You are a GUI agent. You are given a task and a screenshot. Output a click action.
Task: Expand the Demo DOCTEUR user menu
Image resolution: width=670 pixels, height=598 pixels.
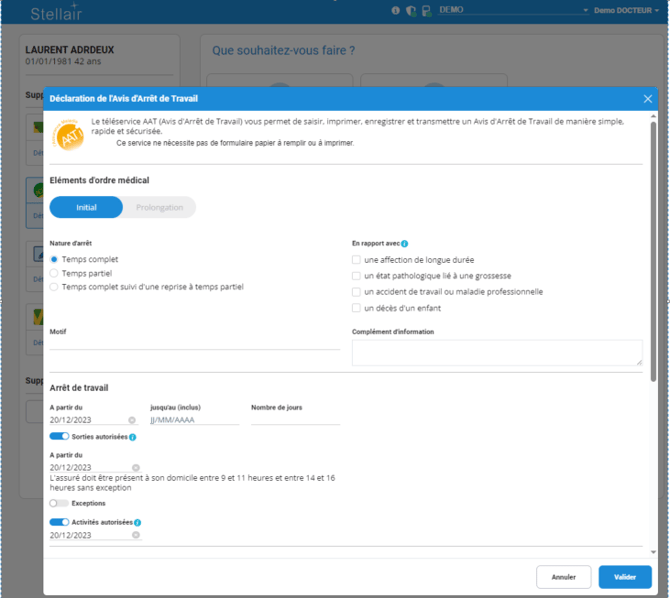coord(627,10)
